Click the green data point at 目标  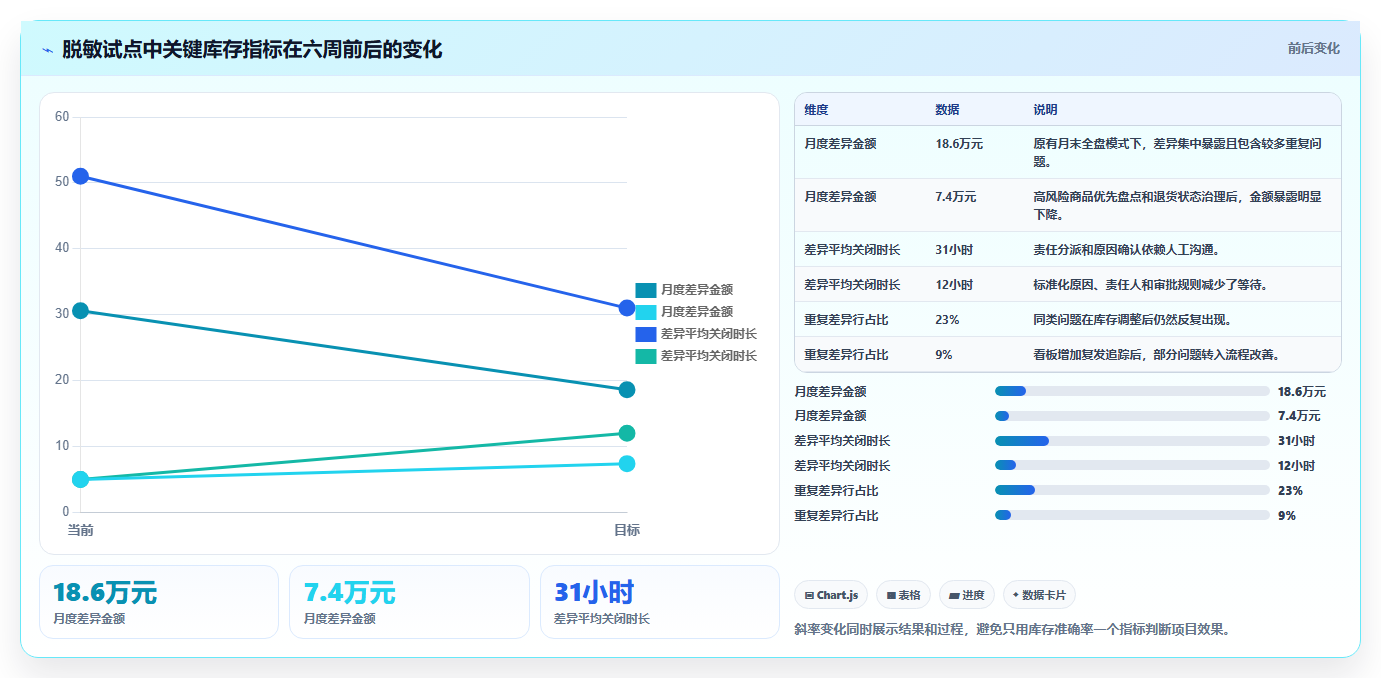[627, 433]
